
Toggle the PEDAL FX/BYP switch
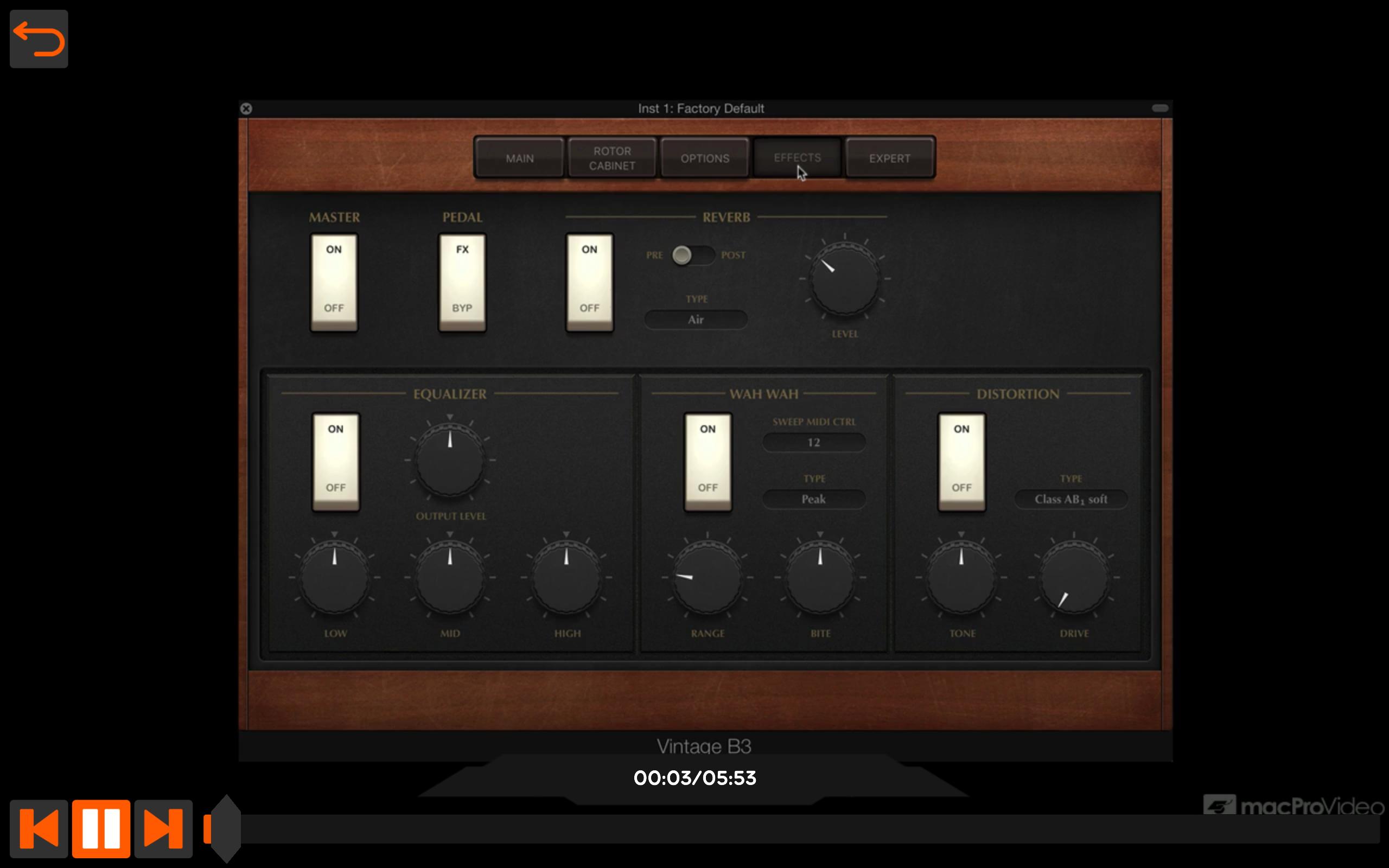point(462,282)
